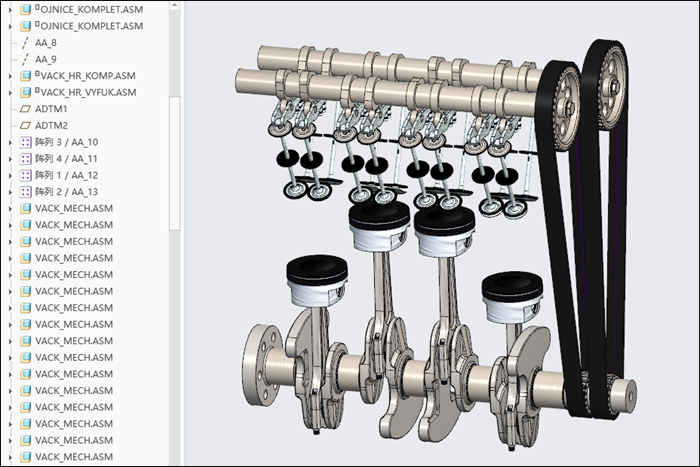The image size is (700, 467).
Task: Click the ADTM1 datum plane icon
Action: click(26, 109)
